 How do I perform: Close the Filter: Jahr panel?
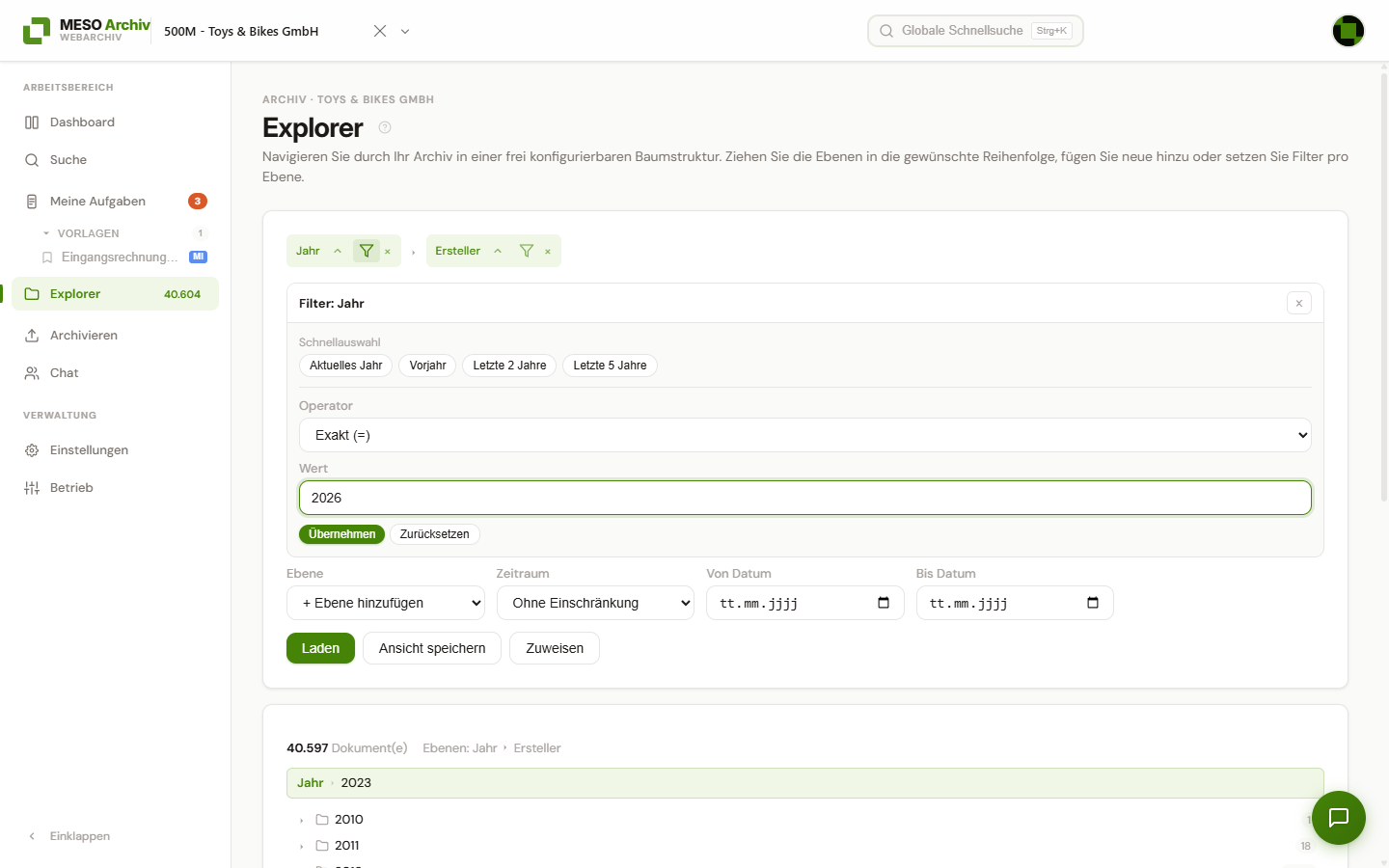click(1299, 303)
